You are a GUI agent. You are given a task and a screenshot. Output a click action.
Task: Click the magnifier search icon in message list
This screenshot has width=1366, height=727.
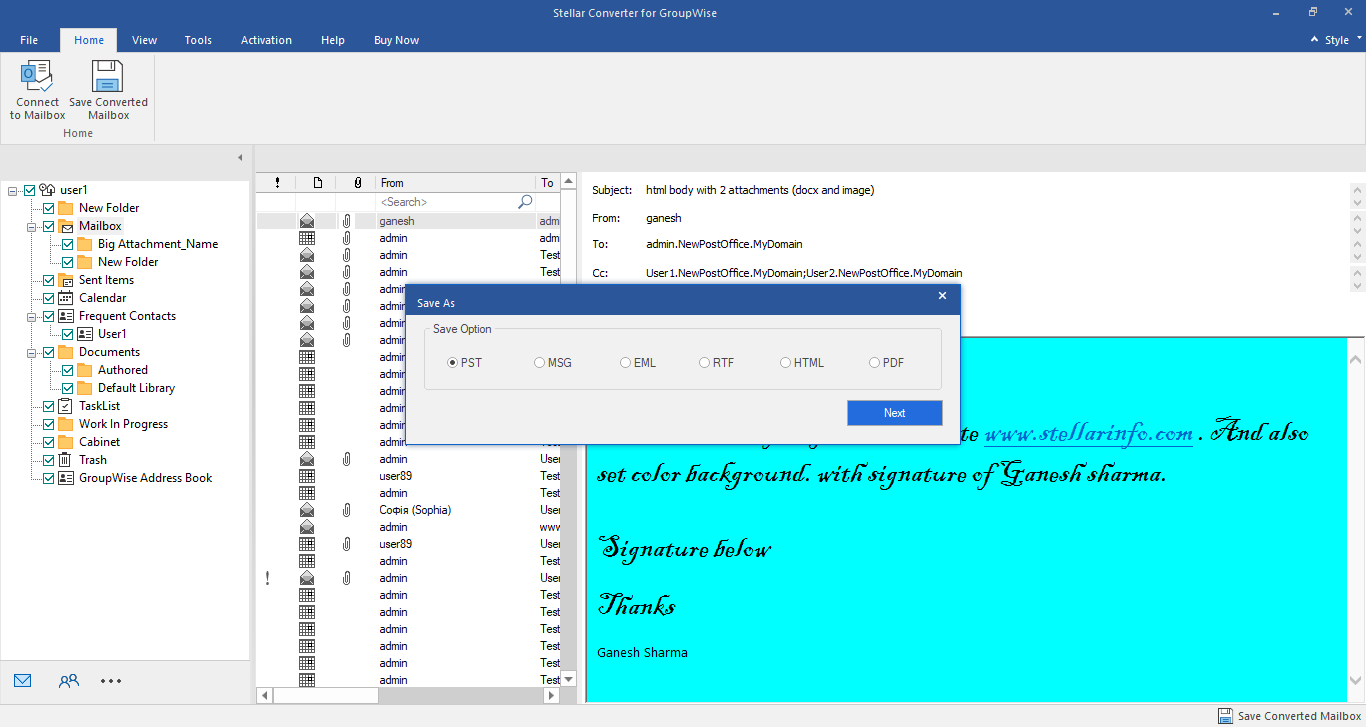525,202
